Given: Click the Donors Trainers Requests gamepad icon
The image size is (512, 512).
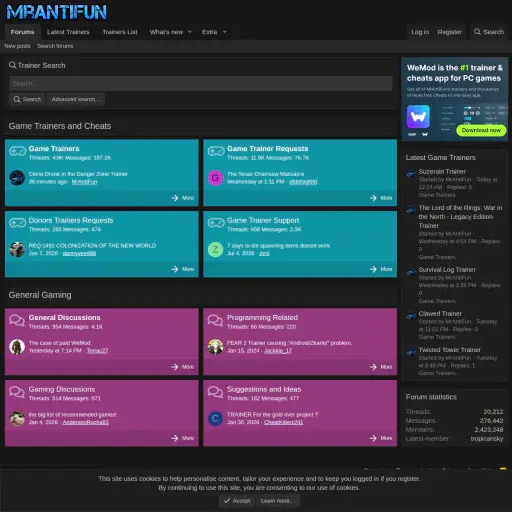Looking at the screenshot, I should tap(17, 223).
